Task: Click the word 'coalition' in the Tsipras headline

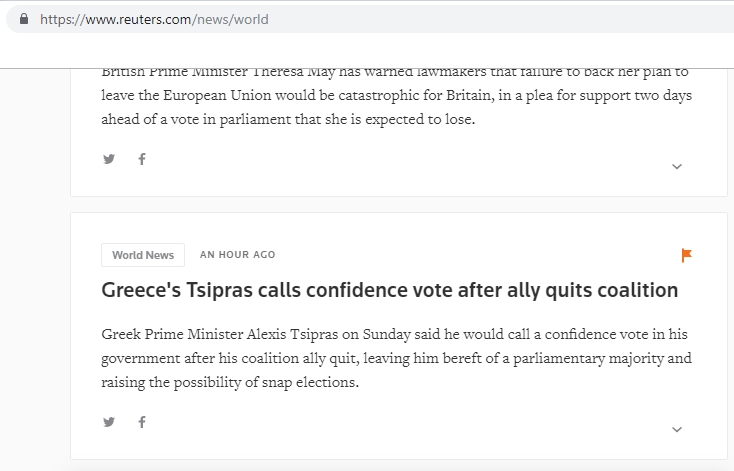Action: (630, 290)
